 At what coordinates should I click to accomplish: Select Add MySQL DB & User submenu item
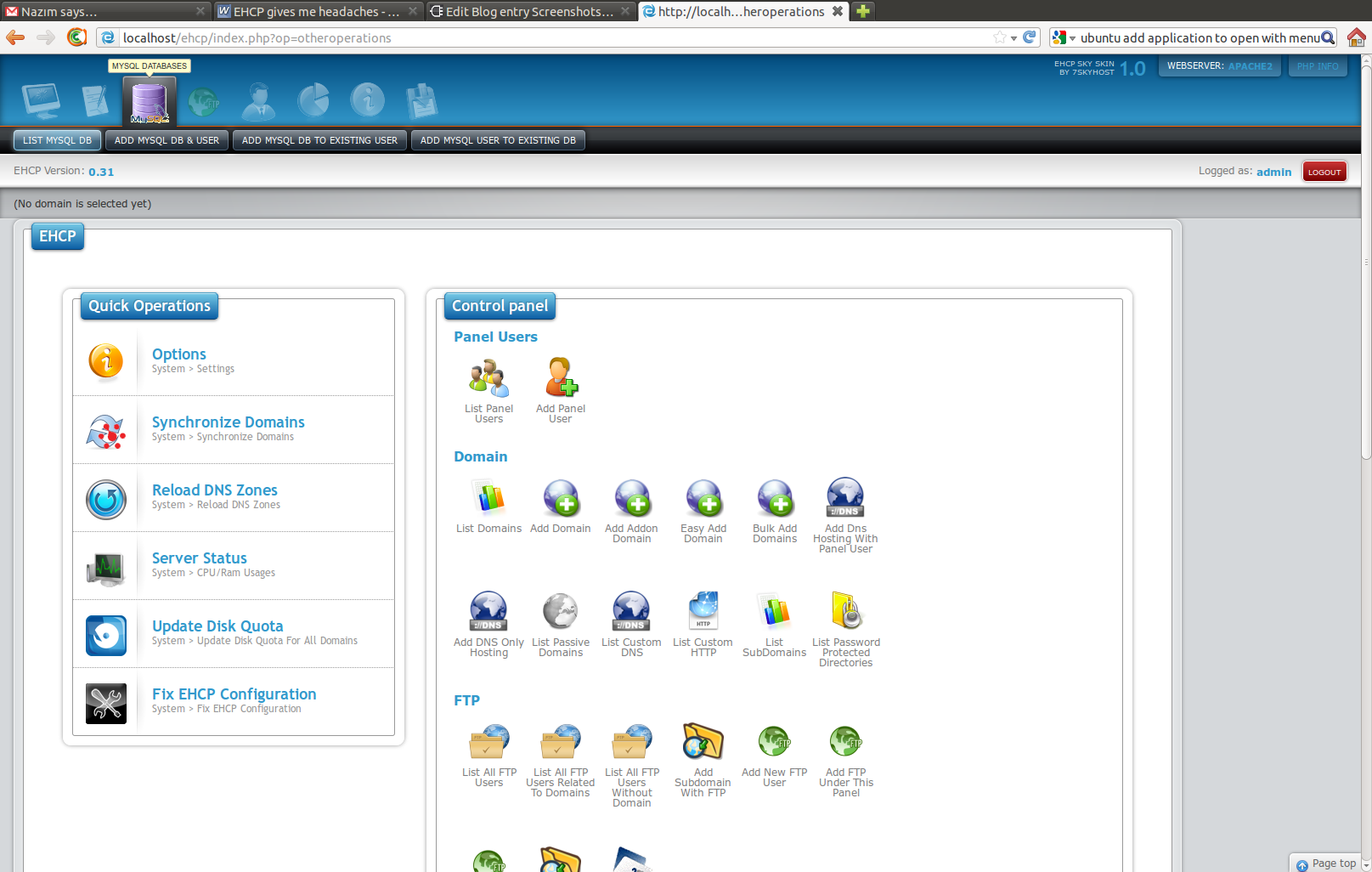point(167,140)
